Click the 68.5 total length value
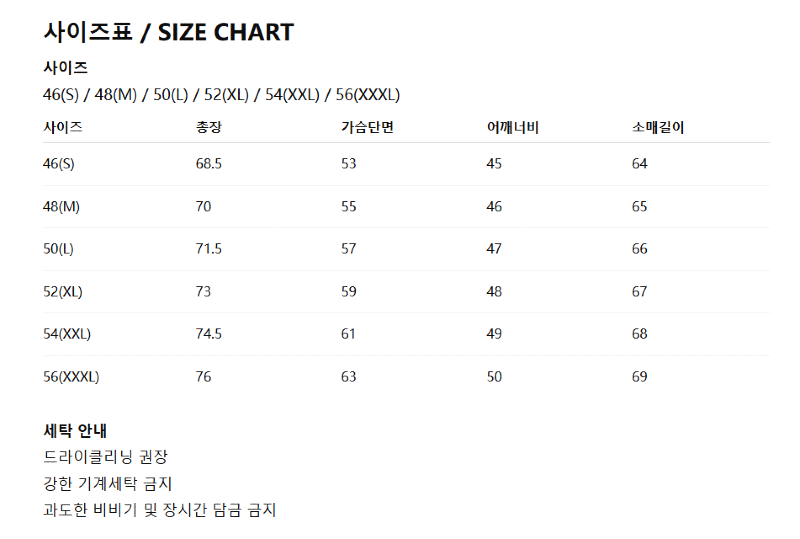800x539 pixels. point(208,164)
